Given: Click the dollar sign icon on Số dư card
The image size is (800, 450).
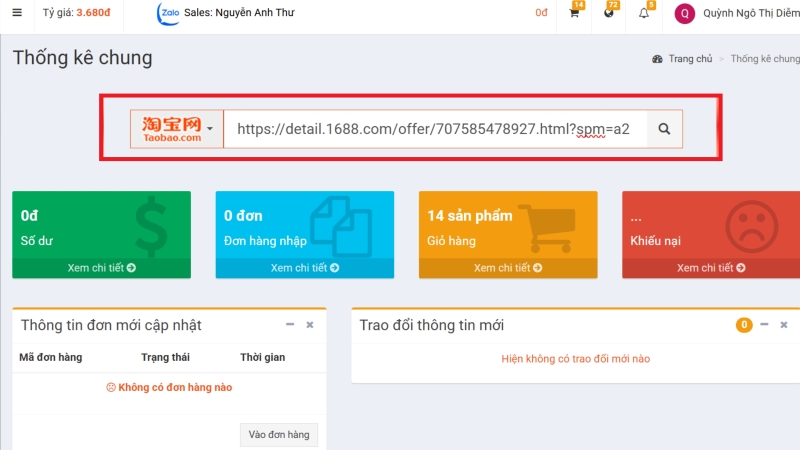Looking at the screenshot, I should [152, 227].
